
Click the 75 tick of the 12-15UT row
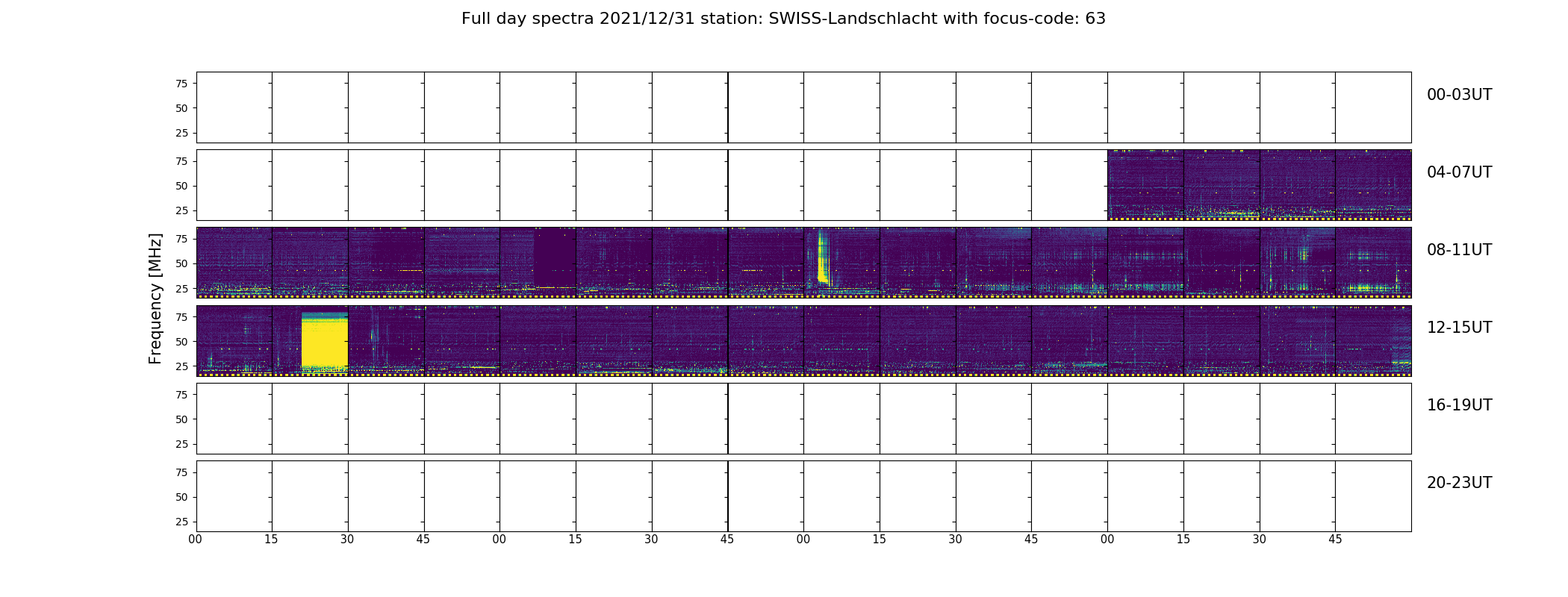[181, 317]
